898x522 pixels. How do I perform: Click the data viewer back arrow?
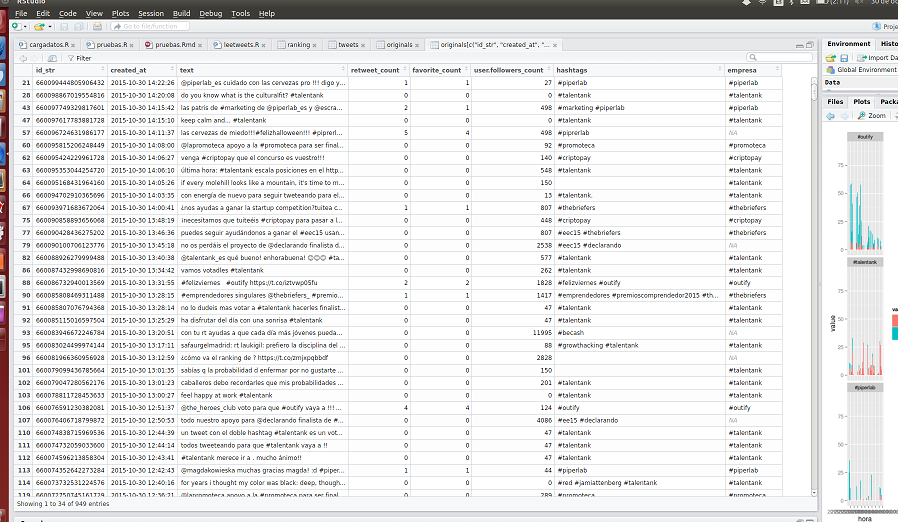[x=23, y=58]
